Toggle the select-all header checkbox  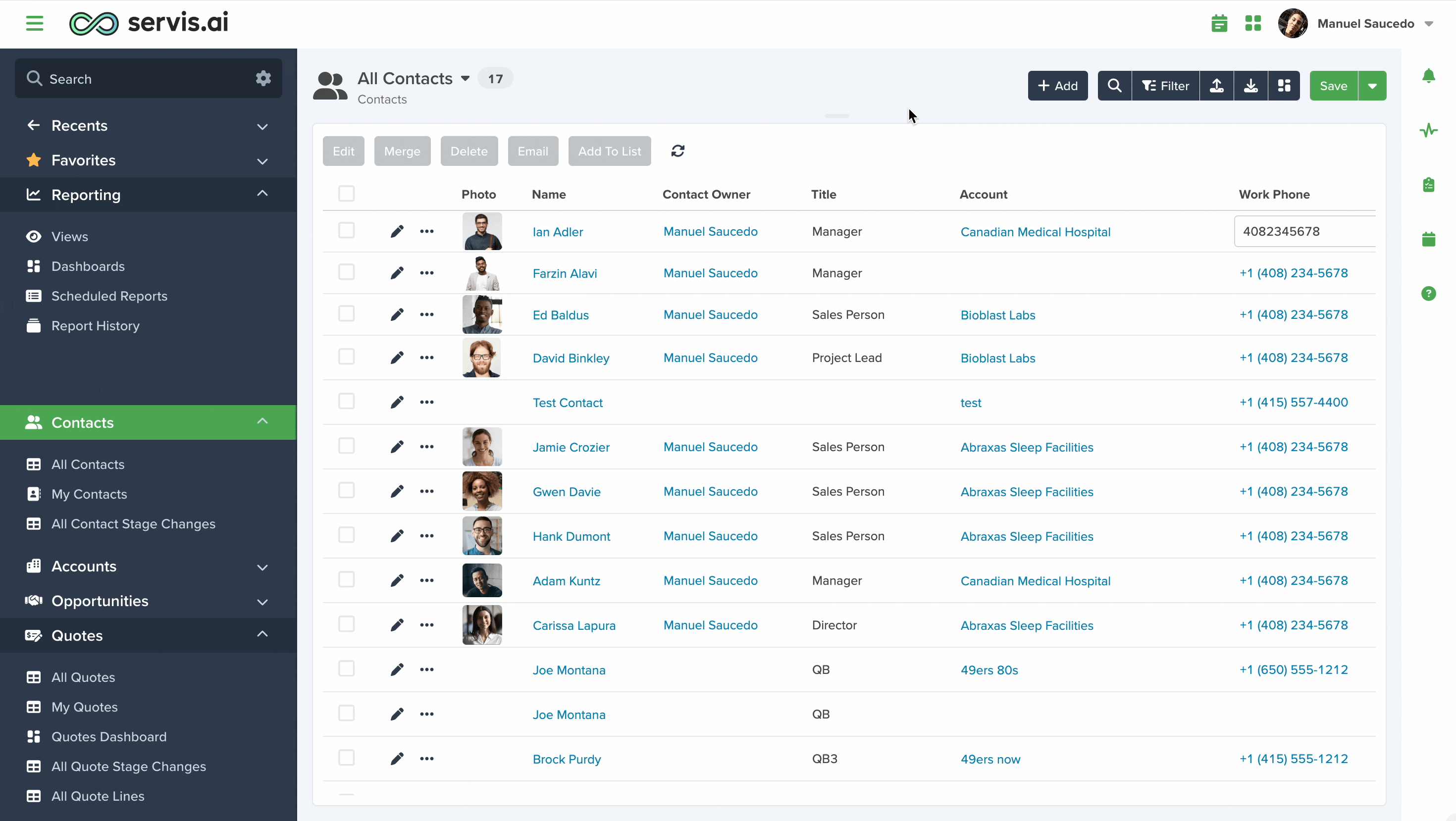coord(347,194)
